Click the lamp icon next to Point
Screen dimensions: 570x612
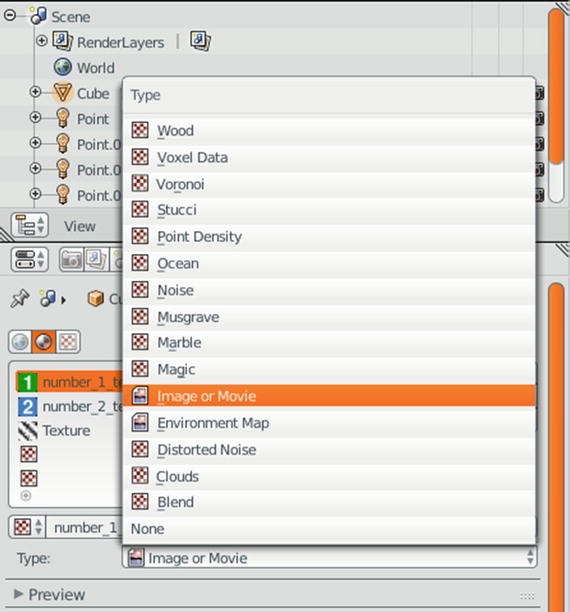click(x=63, y=118)
